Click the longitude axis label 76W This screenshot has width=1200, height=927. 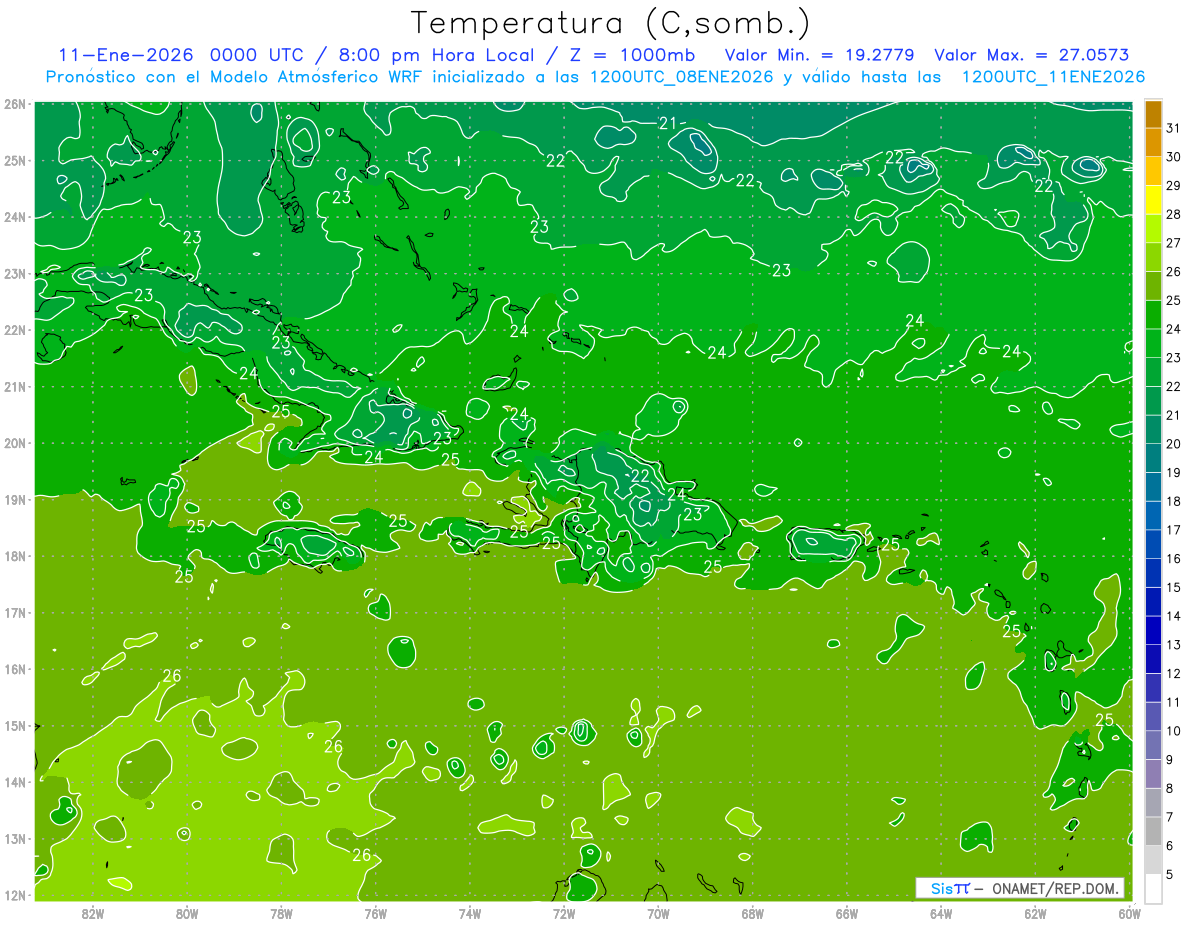click(375, 912)
